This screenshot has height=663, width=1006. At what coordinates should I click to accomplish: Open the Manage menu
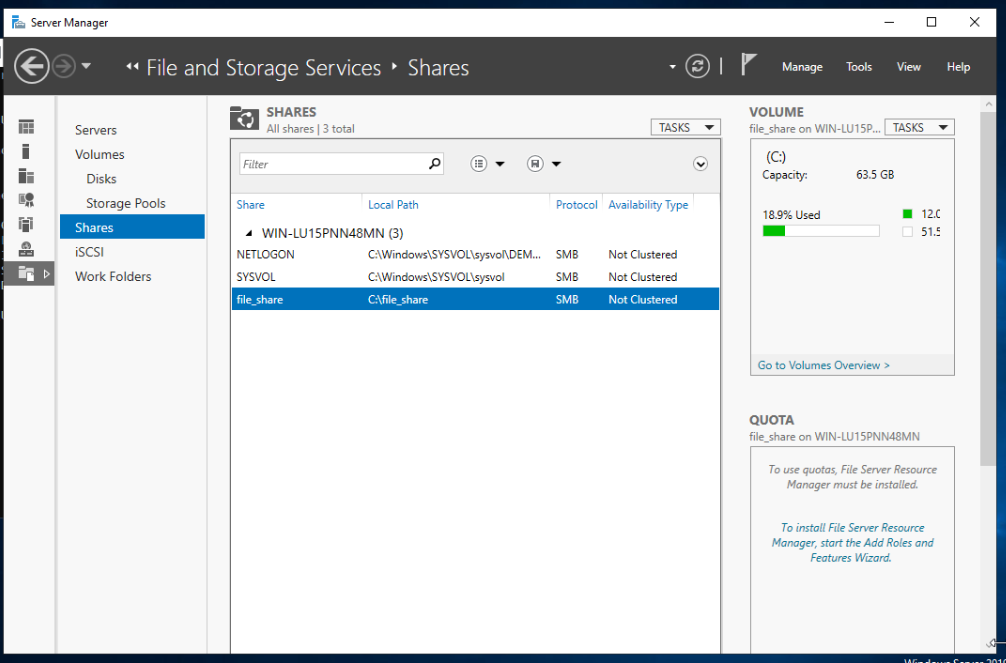click(x=801, y=67)
